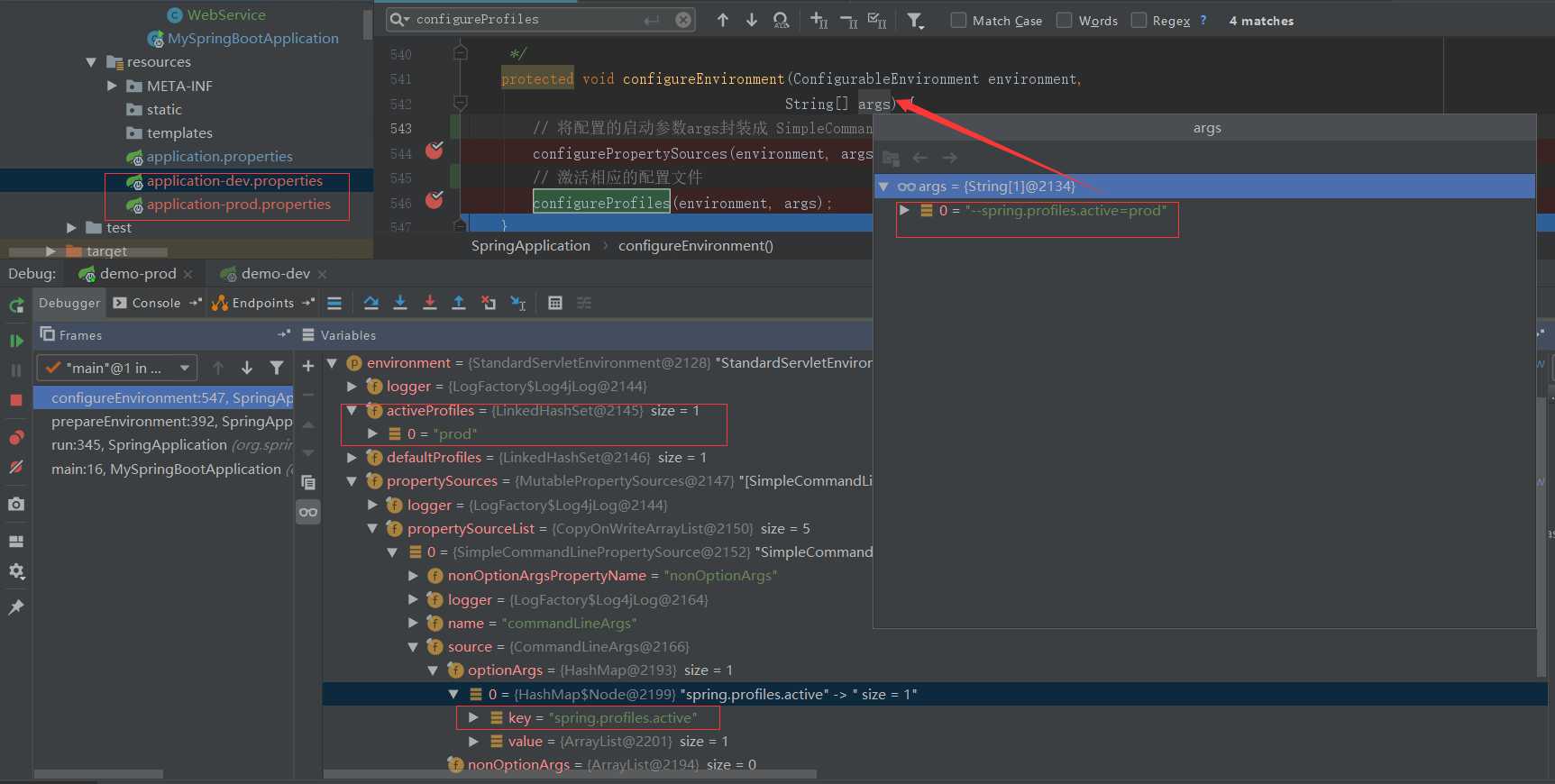Select the Debugger tab
1555x784 pixels.
point(69,303)
